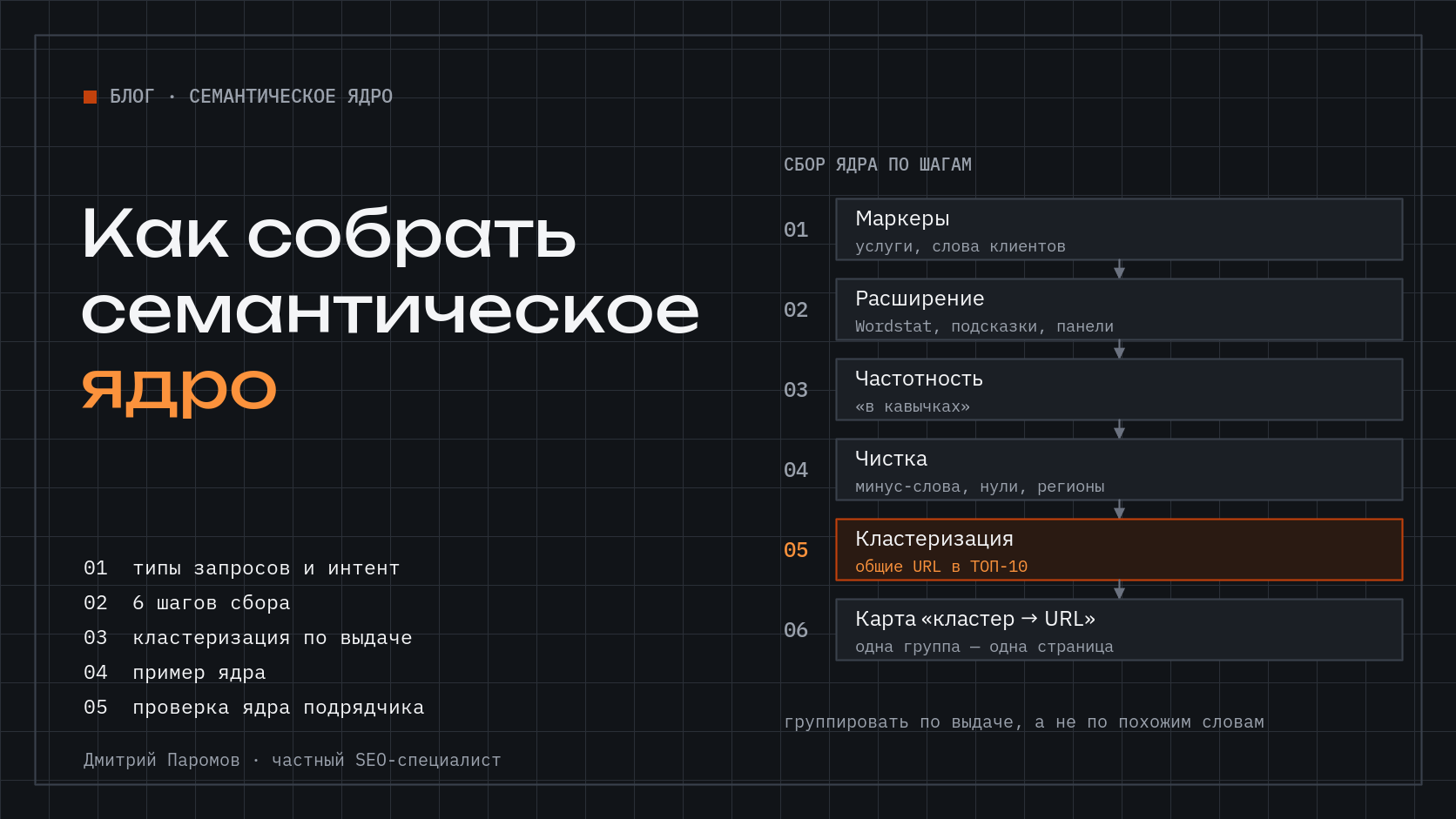Click the arrow between Маркеры and Расширение
This screenshot has height=819, width=1456.
[x=1119, y=270]
